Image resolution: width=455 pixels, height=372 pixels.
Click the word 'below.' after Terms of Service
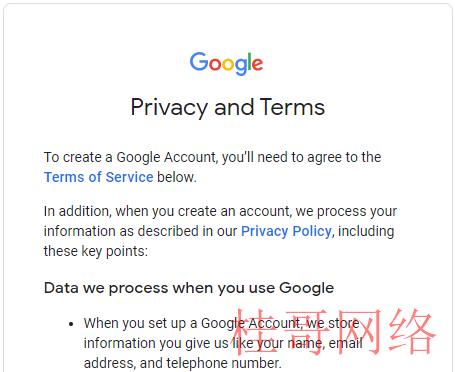tap(177, 177)
